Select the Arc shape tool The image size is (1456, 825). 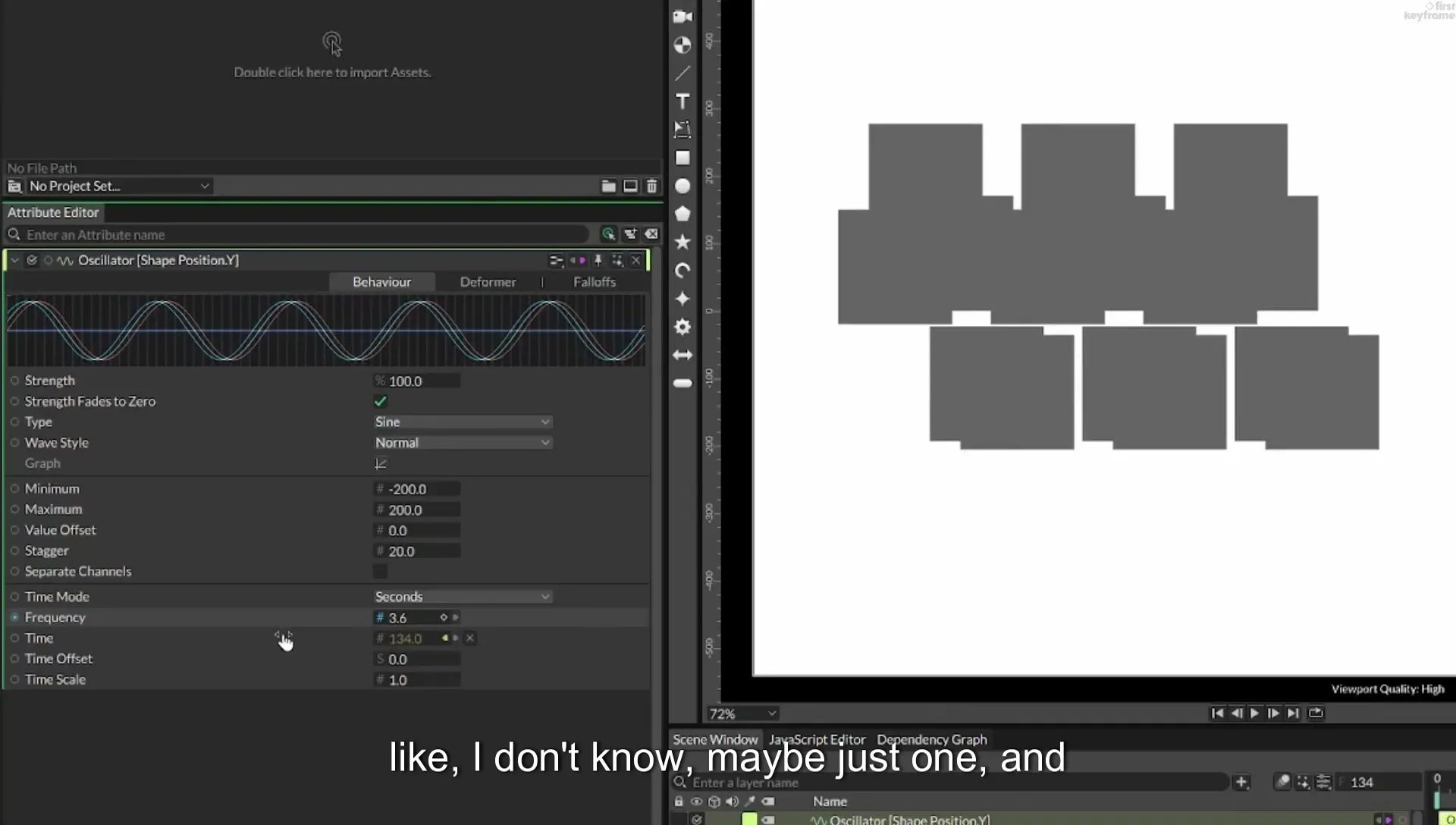(682, 270)
